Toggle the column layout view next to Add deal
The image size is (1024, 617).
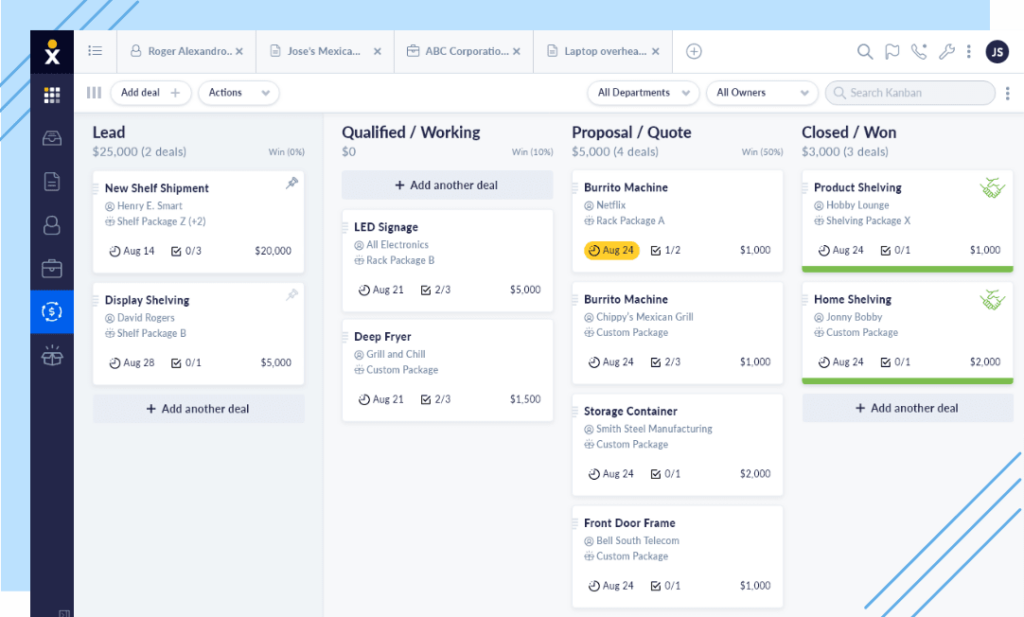94,93
